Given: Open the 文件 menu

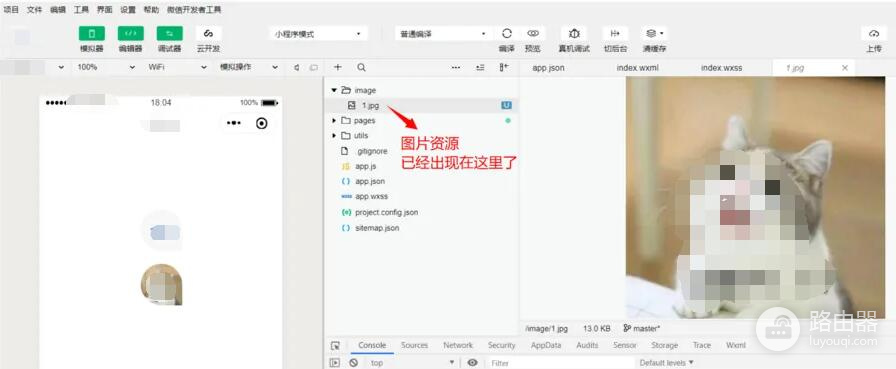Looking at the screenshot, I should (x=34, y=10).
